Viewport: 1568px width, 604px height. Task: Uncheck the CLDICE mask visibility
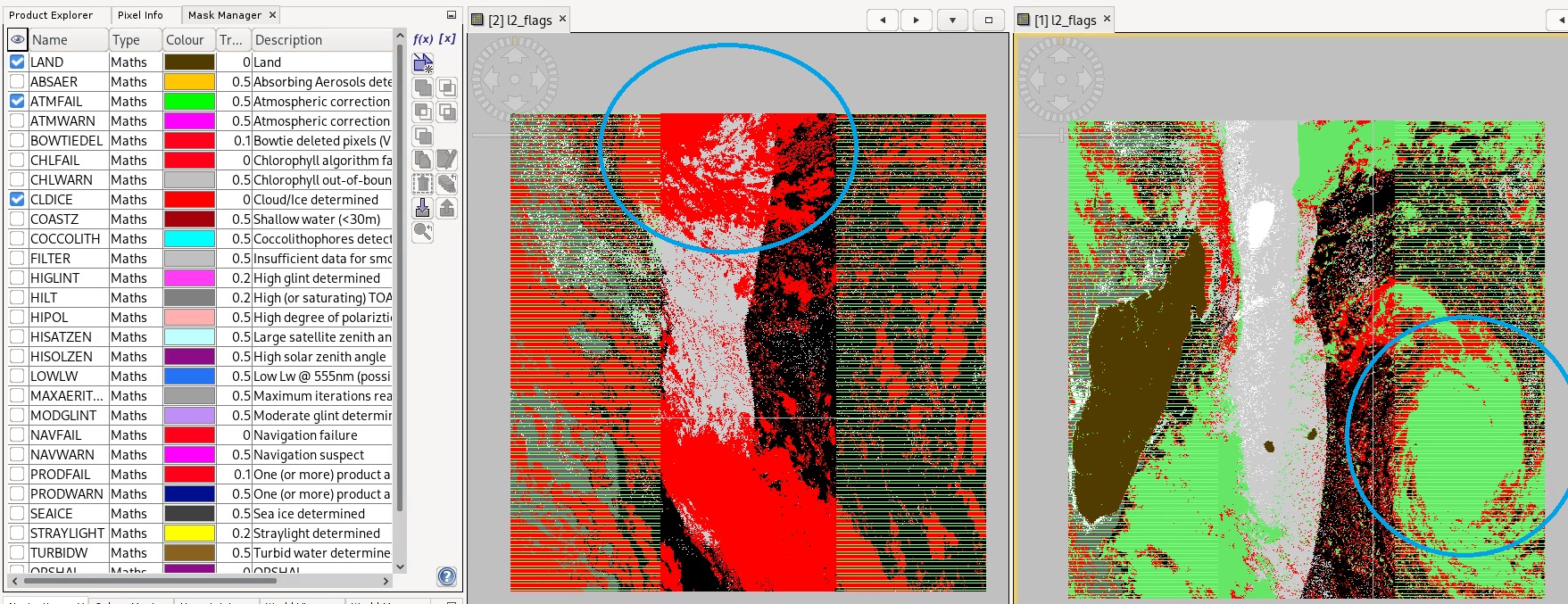[x=17, y=200]
